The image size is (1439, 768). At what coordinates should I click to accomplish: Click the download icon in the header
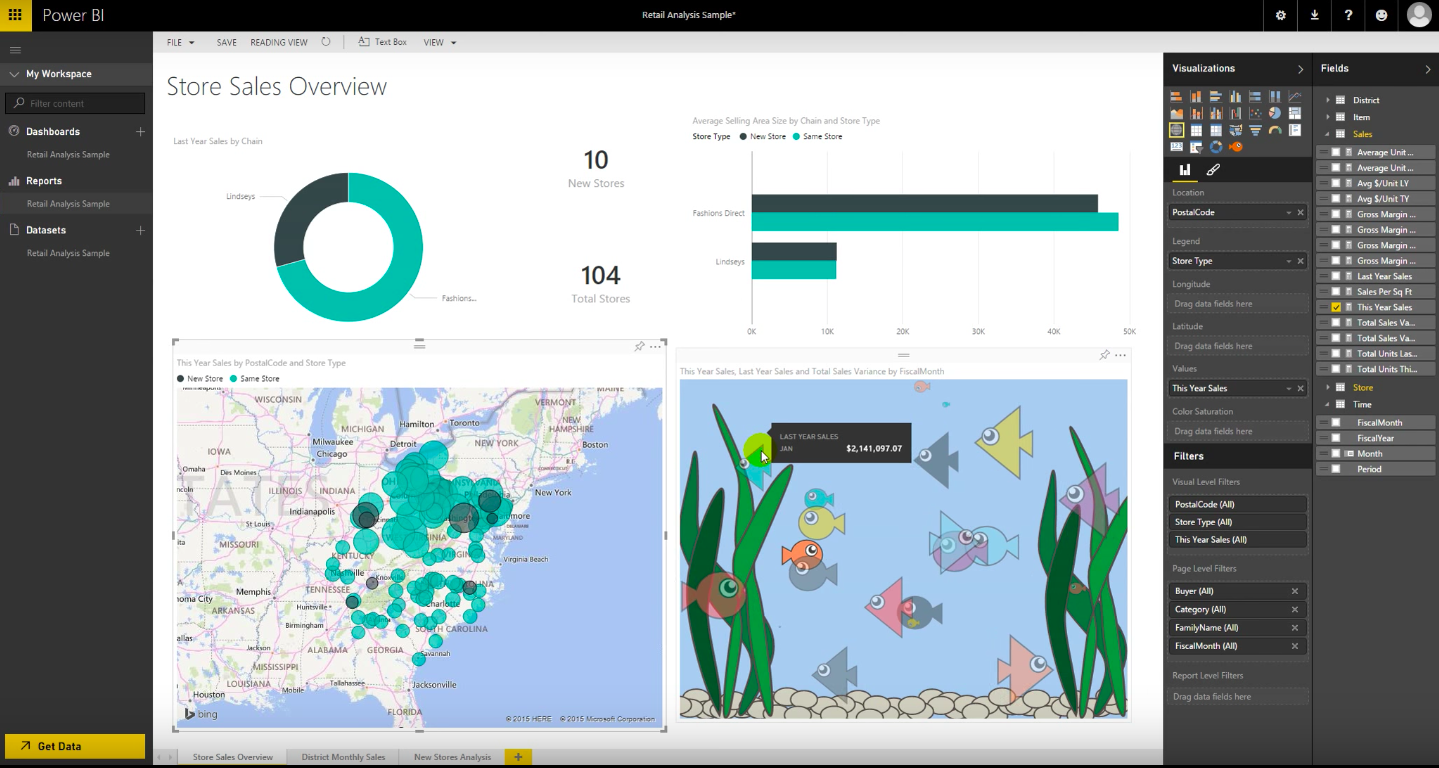1314,15
